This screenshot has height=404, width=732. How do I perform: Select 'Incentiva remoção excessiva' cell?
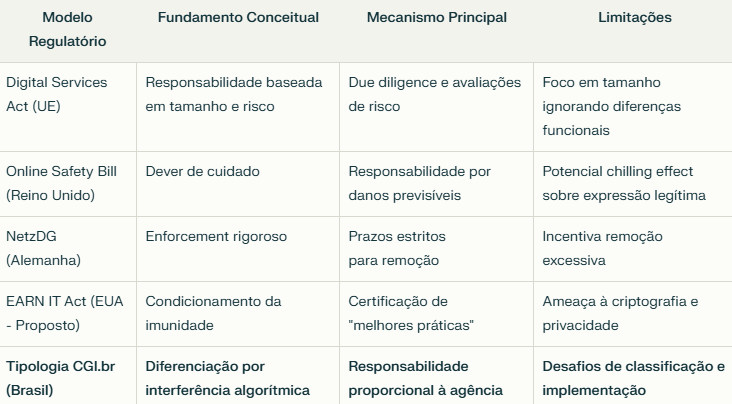point(633,249)
